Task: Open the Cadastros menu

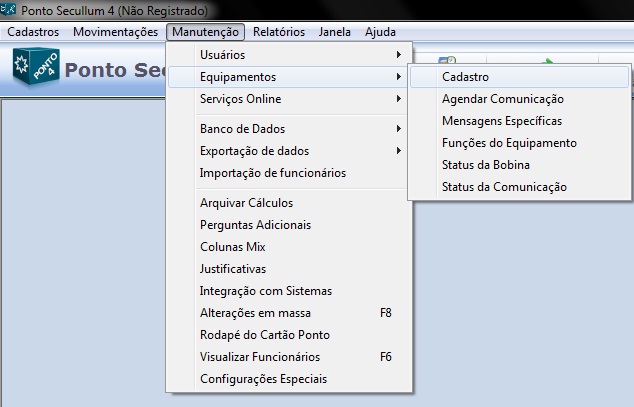Action: pos(33,32)
